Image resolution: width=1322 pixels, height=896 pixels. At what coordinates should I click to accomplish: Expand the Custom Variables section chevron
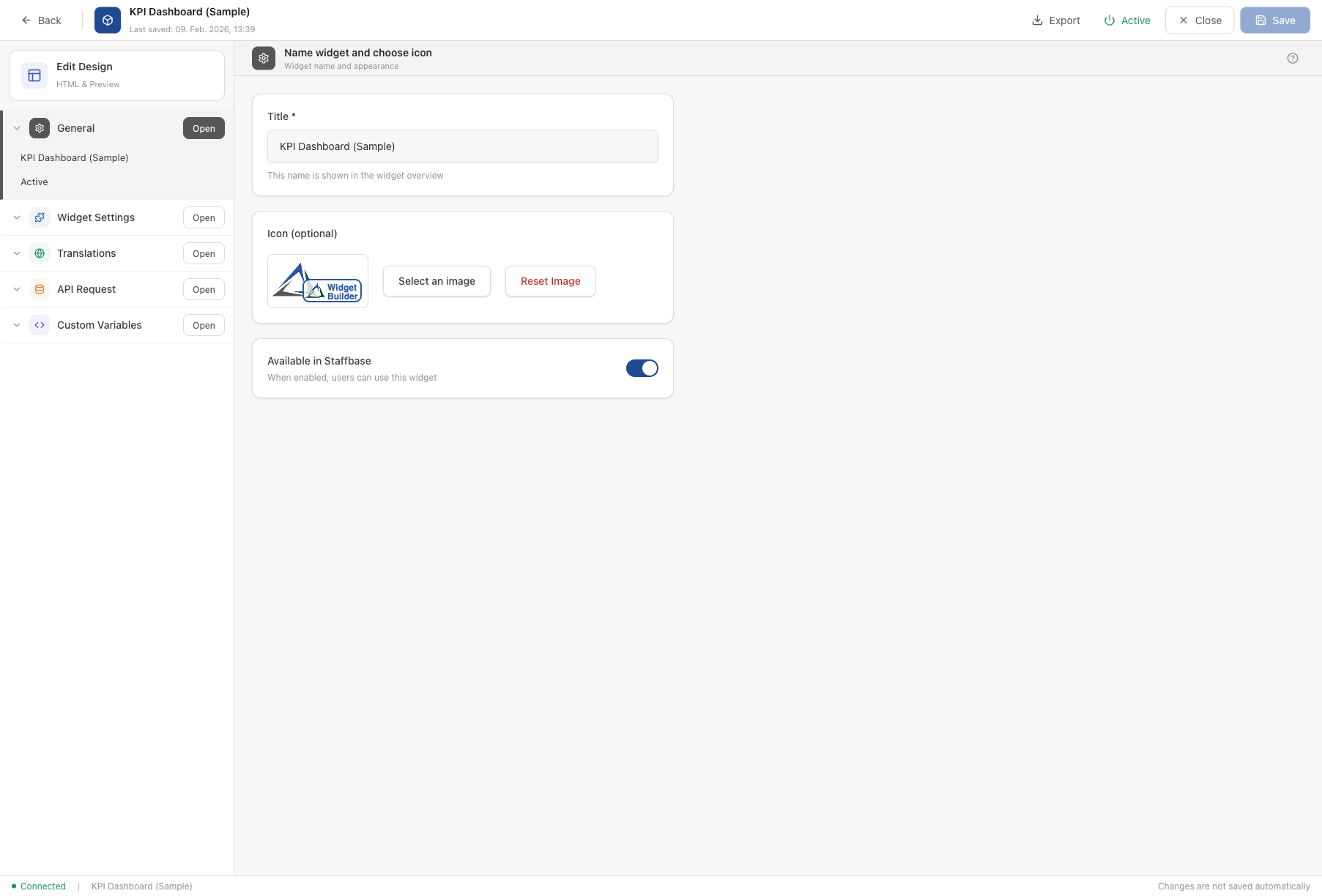click(x=16, y=325)
